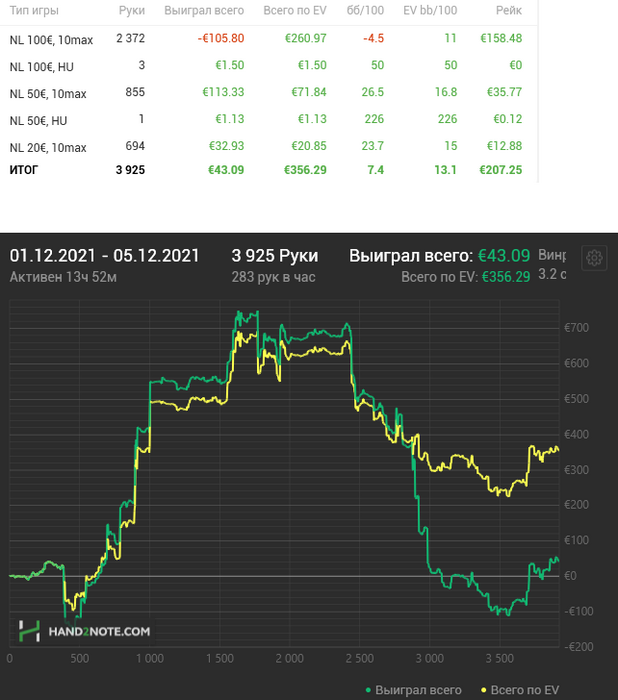Click the '€0' y-axis label

coord(570,576)
